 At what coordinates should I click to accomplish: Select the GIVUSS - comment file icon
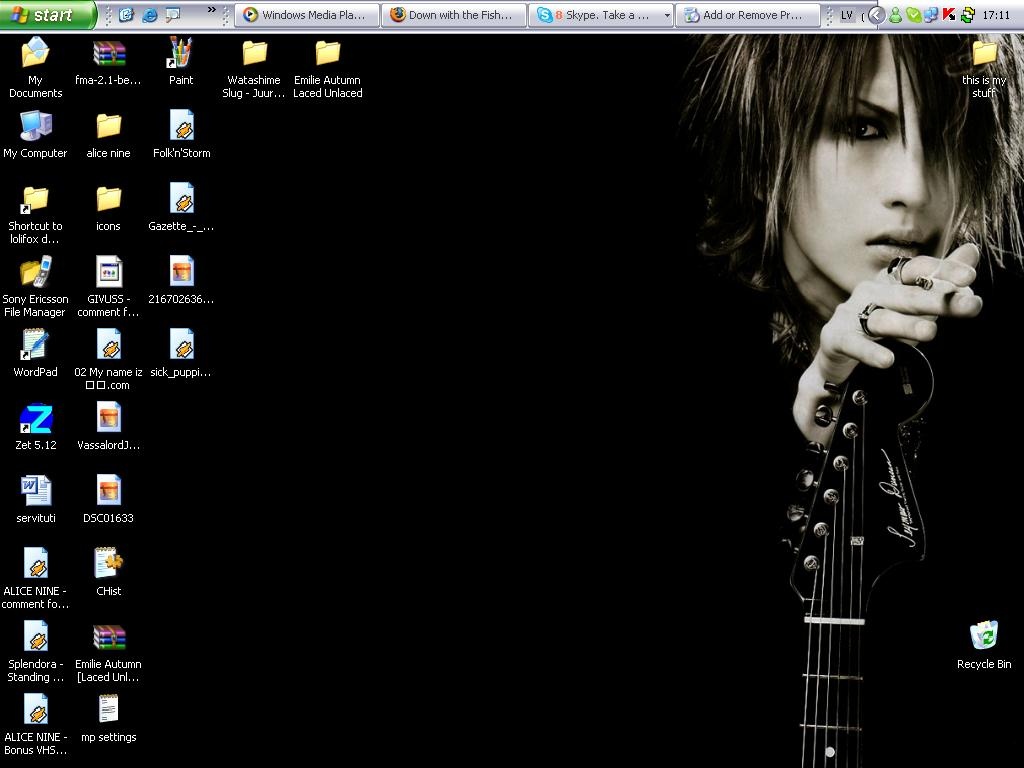point(108,286)
